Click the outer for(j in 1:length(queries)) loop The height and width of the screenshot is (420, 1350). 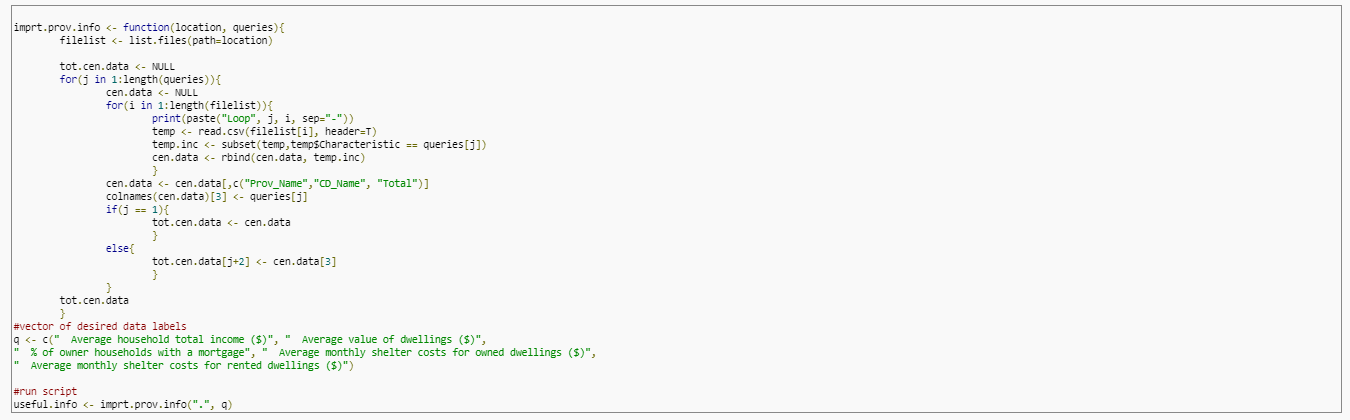click(x=140, y=79)
